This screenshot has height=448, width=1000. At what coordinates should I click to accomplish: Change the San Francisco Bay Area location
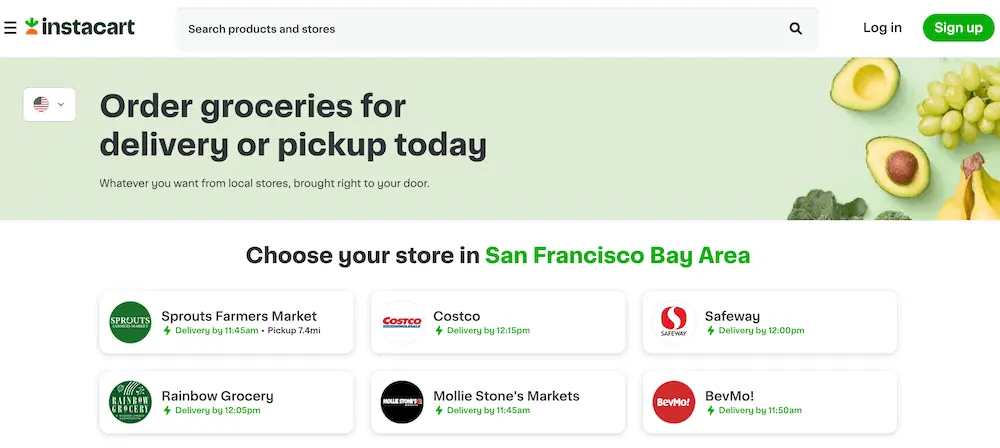617,255
